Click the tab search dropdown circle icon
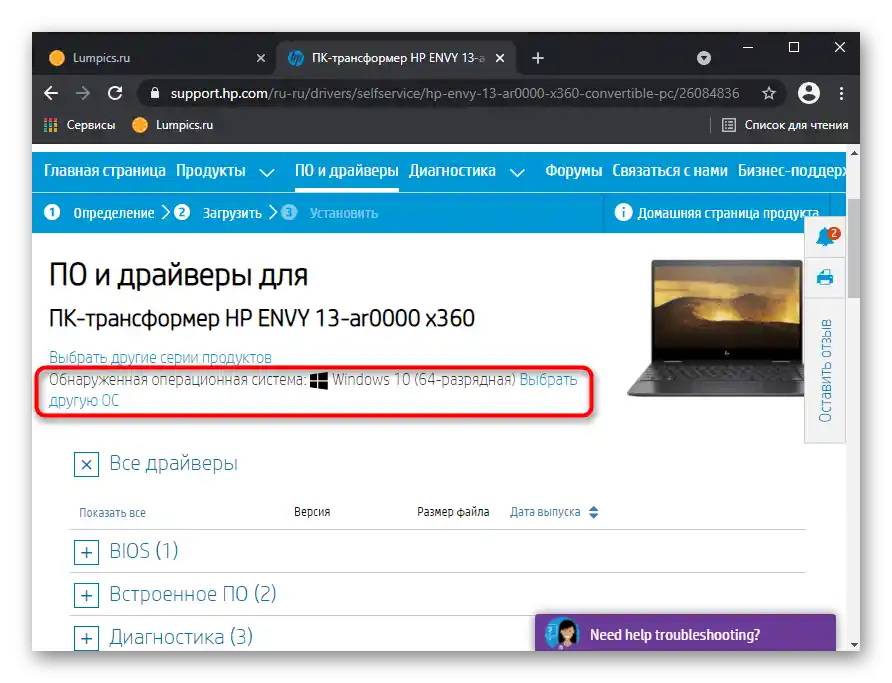This screenshot has width=892, height=683. (704, 58)
